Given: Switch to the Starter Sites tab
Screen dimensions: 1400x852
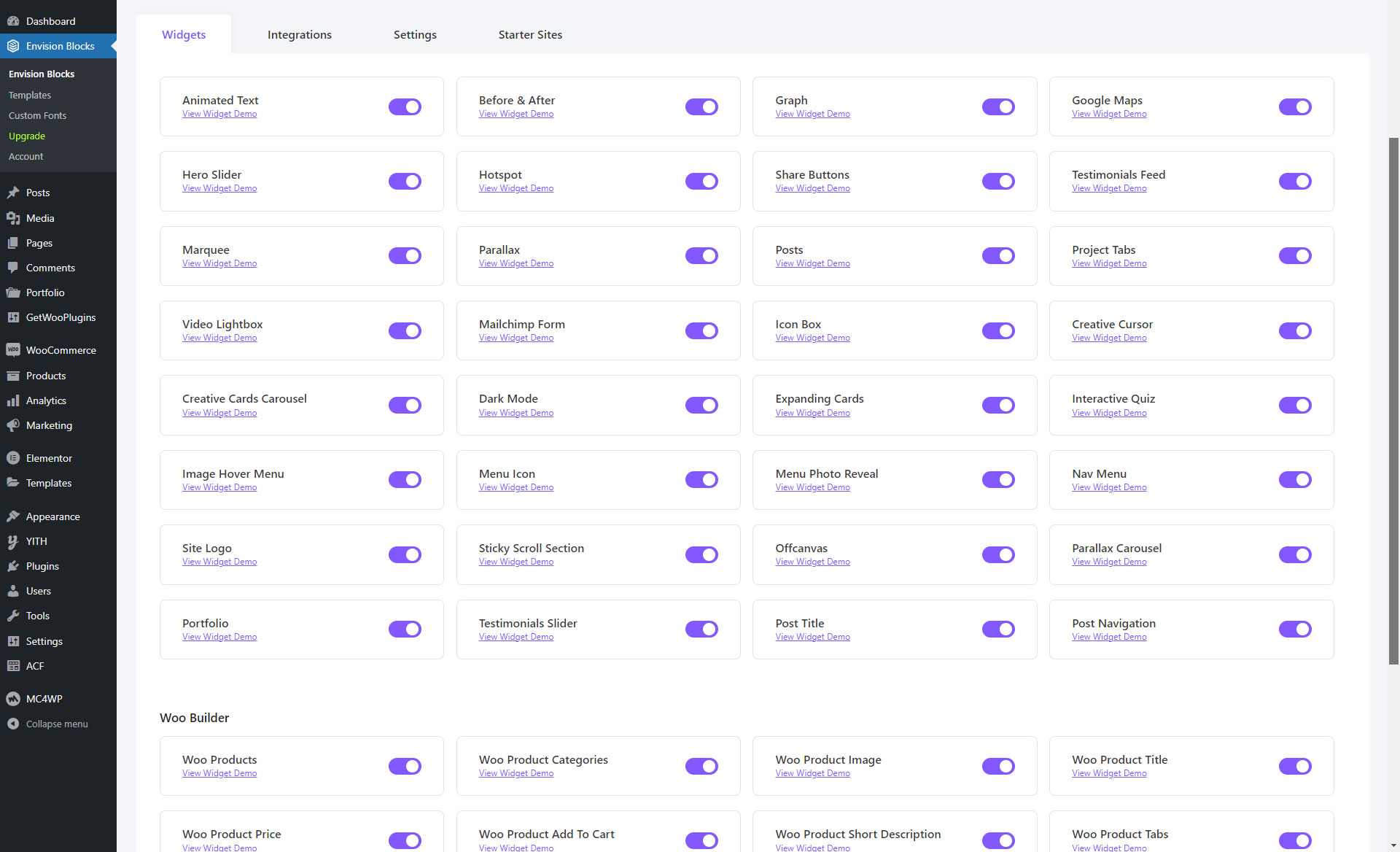Looking at the screenshot, I should point(531,34).
